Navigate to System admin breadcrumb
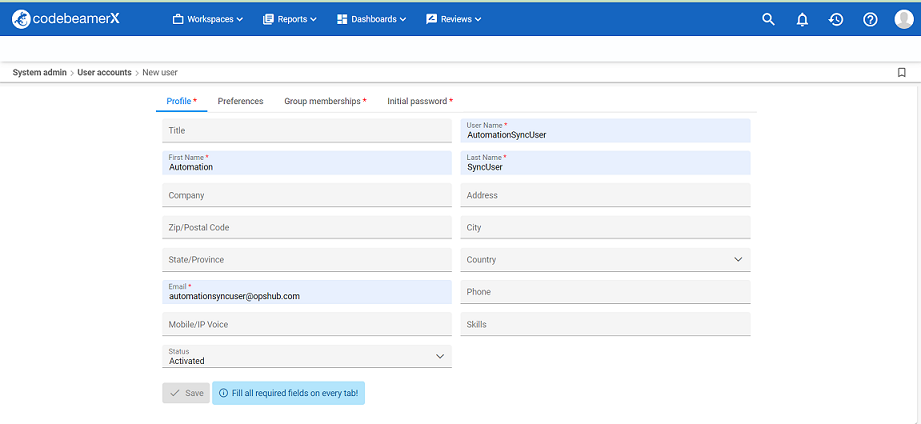The image size is (921, 424). point(40,73)
